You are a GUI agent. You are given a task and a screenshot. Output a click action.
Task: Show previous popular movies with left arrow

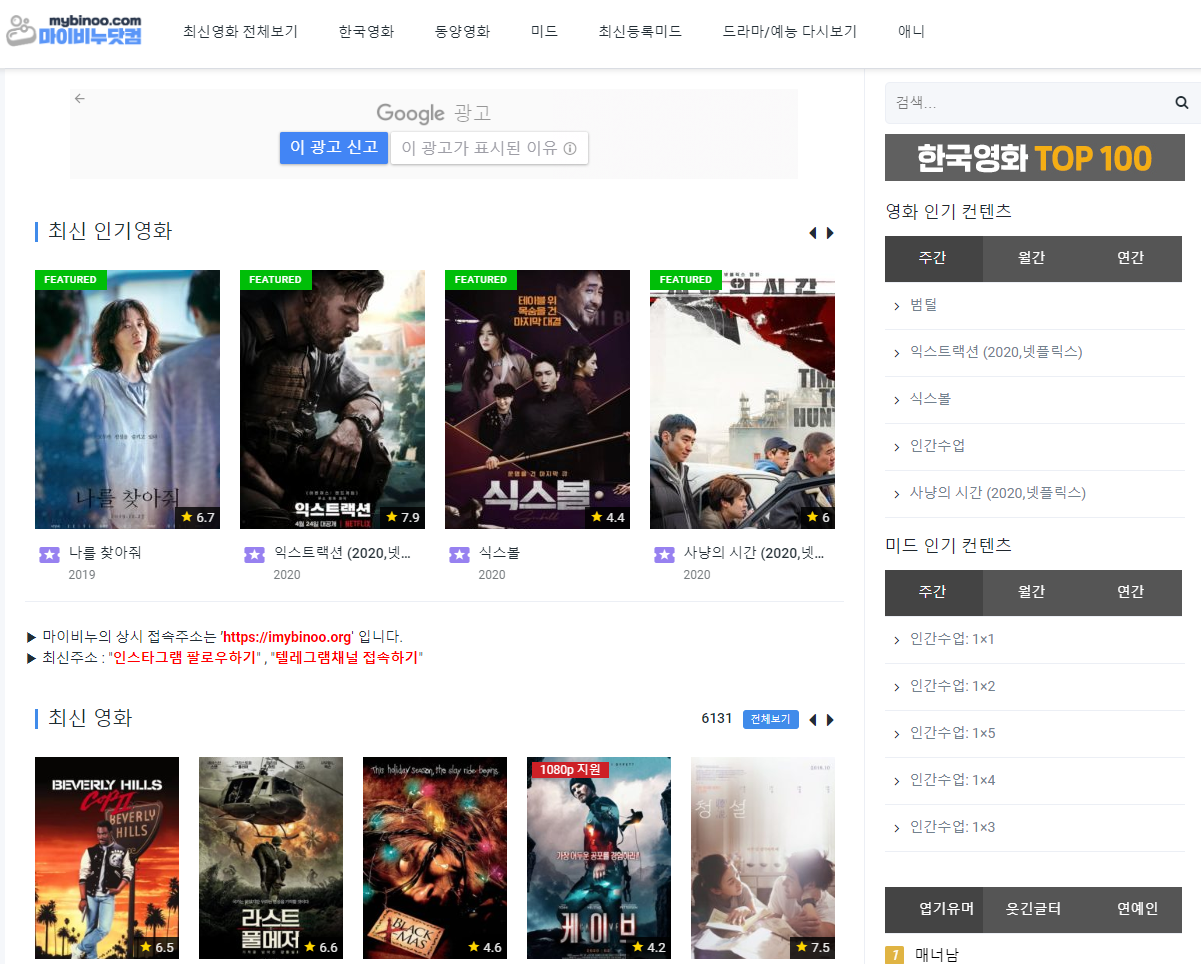click(813, 233)
